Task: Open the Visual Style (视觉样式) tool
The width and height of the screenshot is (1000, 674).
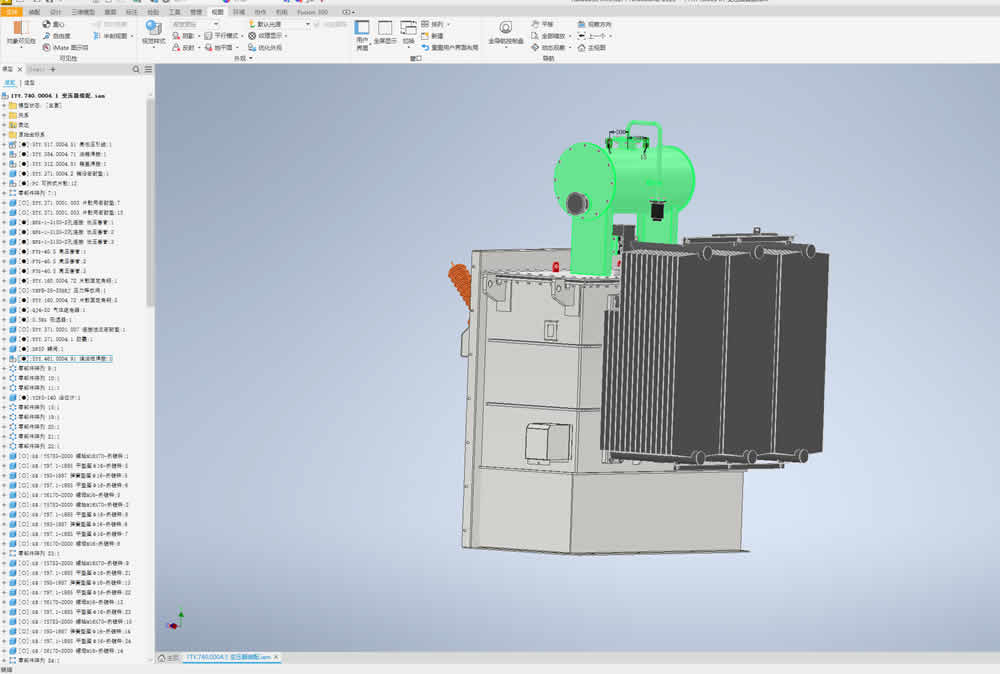Action: click(153, 33)
